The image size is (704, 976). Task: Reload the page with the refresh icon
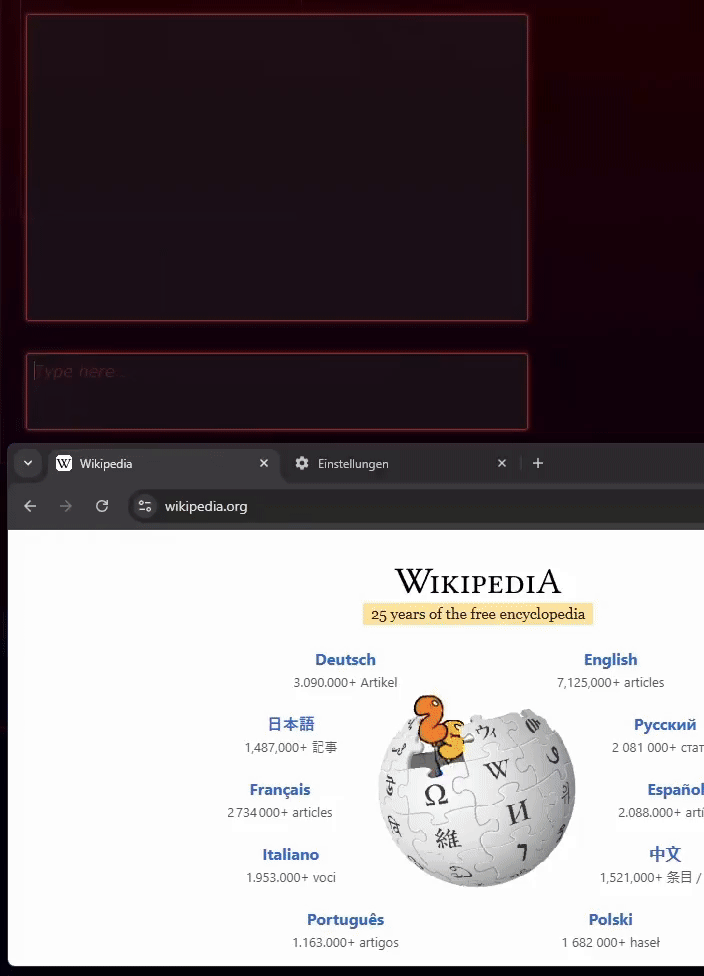pos(102,506)
